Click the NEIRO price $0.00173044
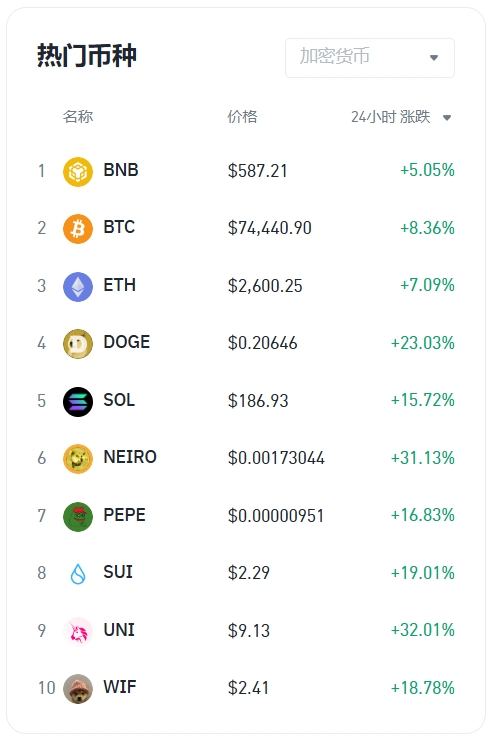The width and height of the screenshot is (494, 744). click(276, 458)
